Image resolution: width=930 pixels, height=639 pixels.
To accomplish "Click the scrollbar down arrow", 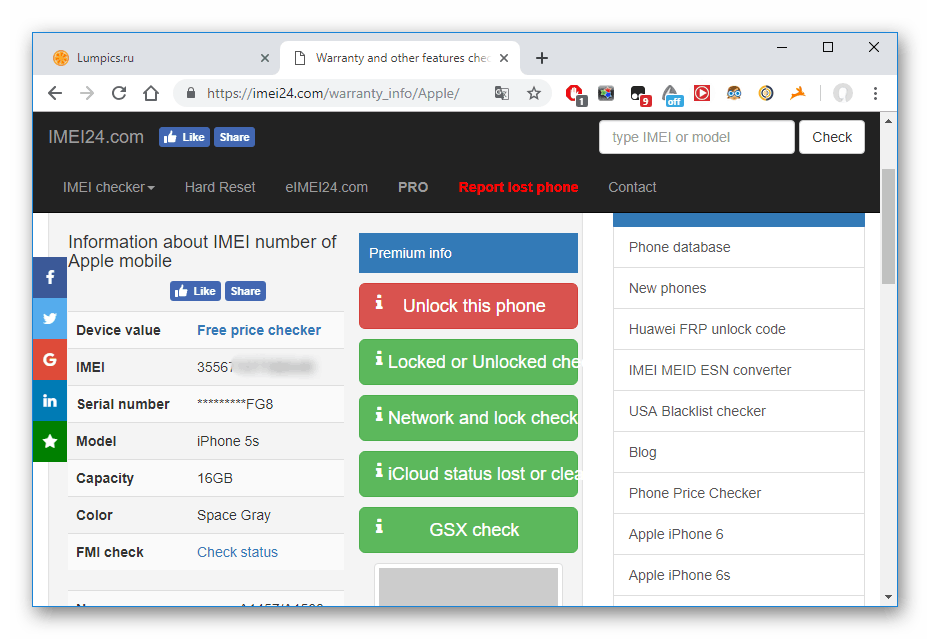I will (x=888, y=597).
